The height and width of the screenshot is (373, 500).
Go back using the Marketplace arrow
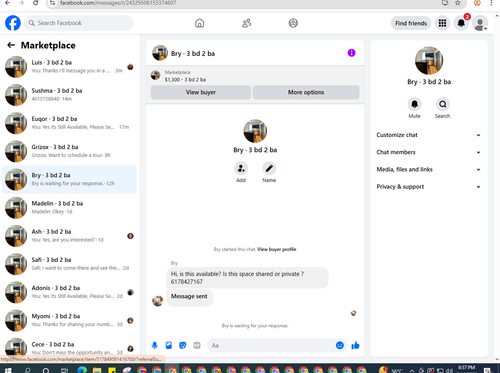(11, 45)
